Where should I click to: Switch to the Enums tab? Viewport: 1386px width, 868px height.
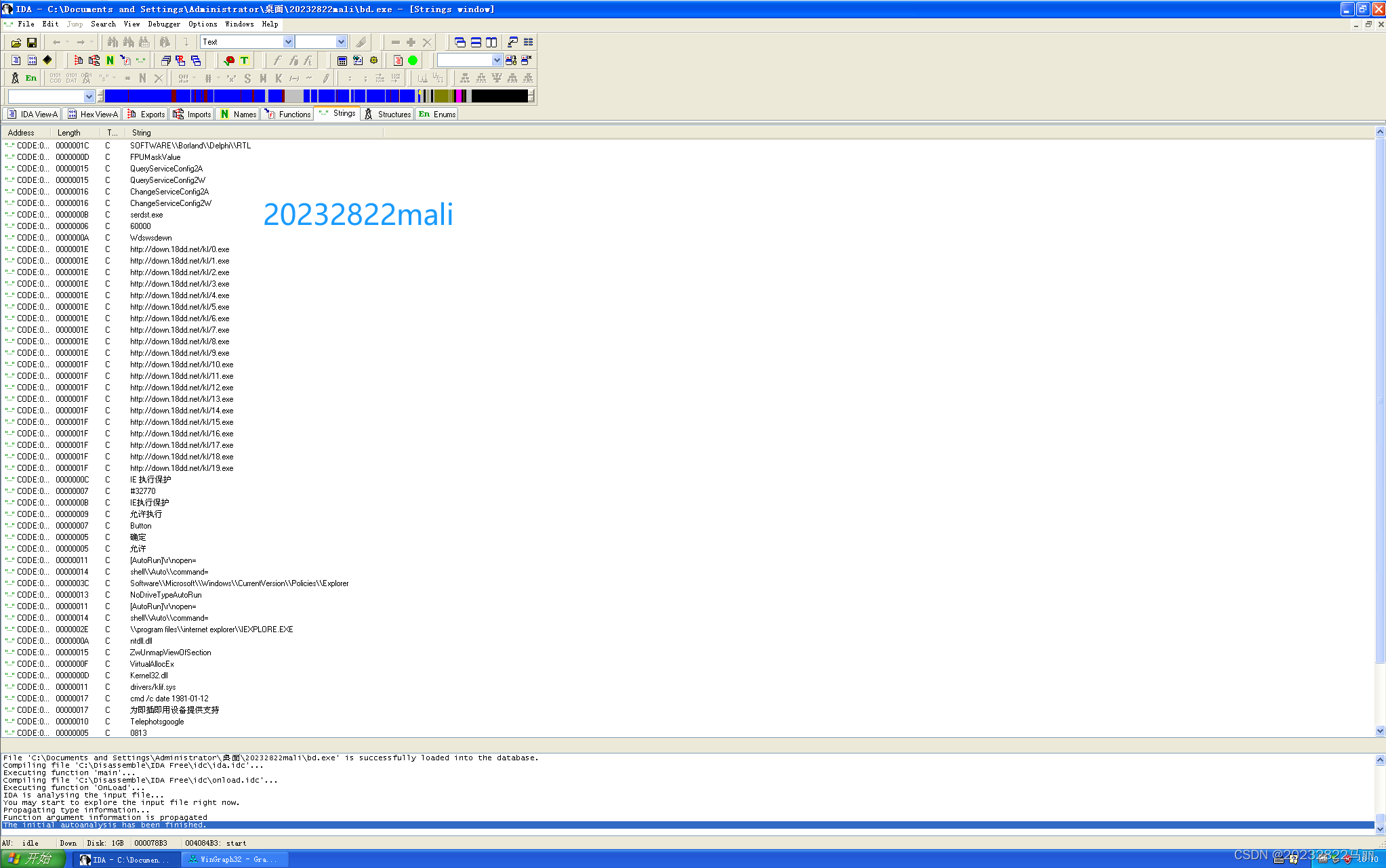pyautogui.click(x=437, y=114)
